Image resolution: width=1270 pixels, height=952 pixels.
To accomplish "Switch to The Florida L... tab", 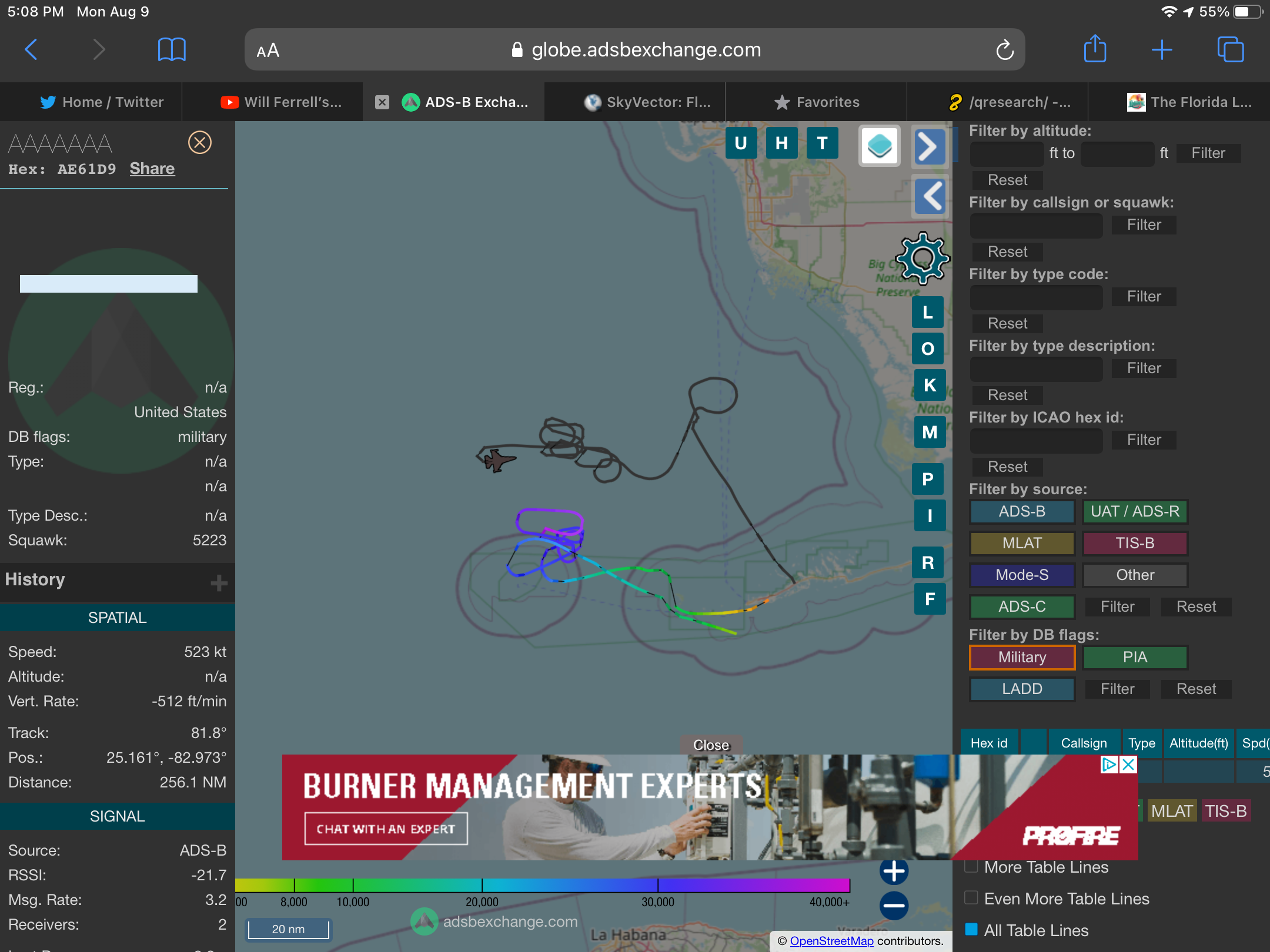I will click(x=1189, y=102).
